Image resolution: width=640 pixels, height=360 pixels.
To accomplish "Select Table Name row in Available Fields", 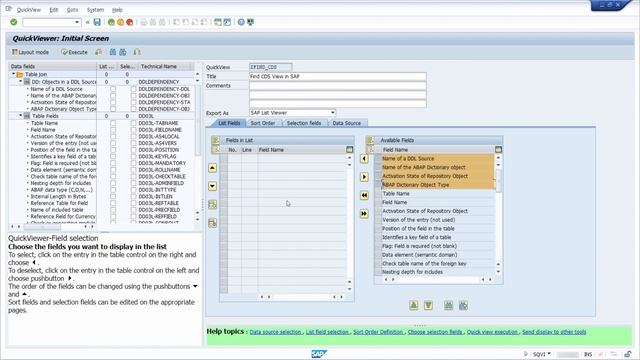I will [438, 193].
